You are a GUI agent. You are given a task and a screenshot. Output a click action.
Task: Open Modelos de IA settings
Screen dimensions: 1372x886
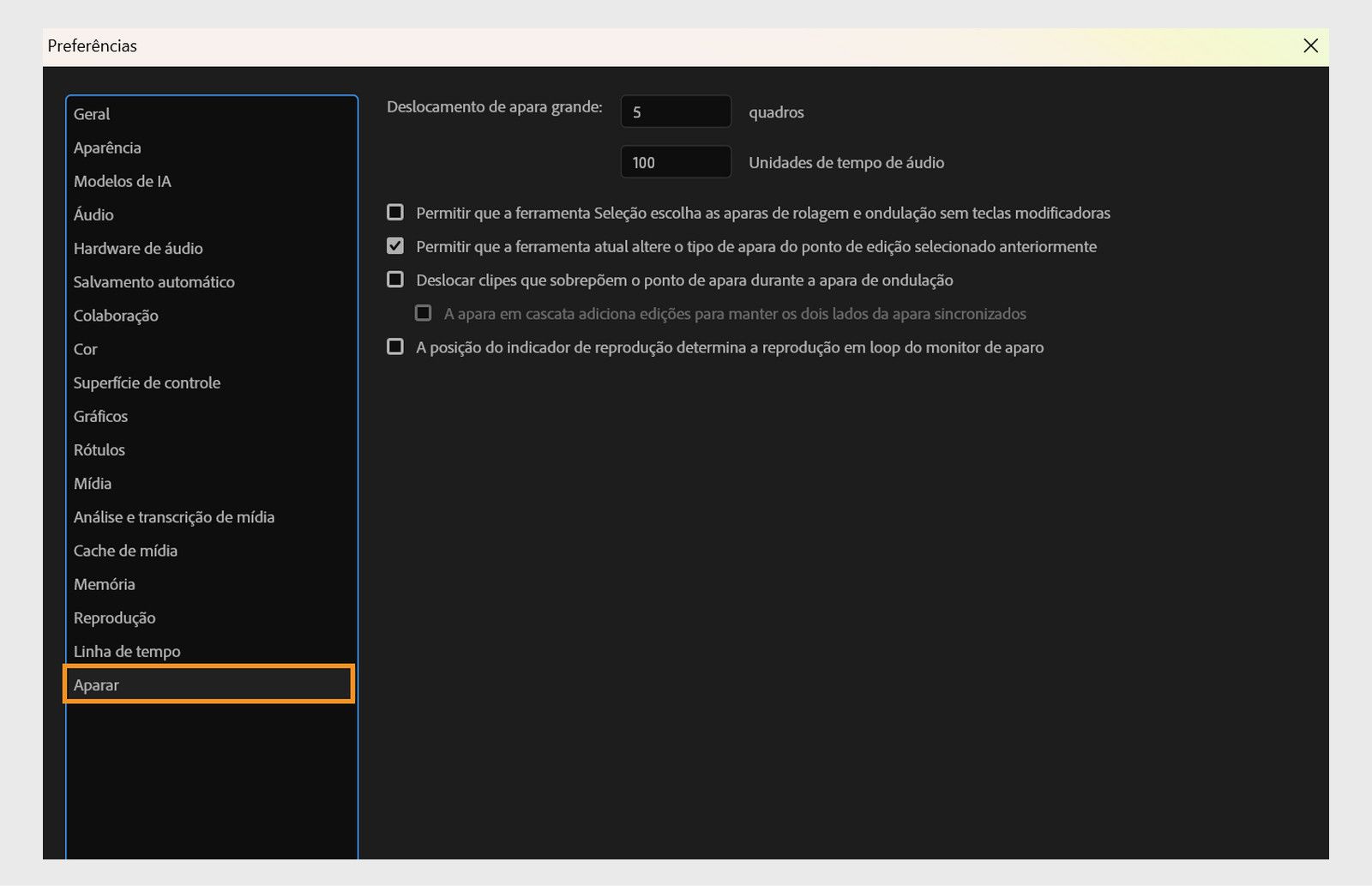pos(122,181)
